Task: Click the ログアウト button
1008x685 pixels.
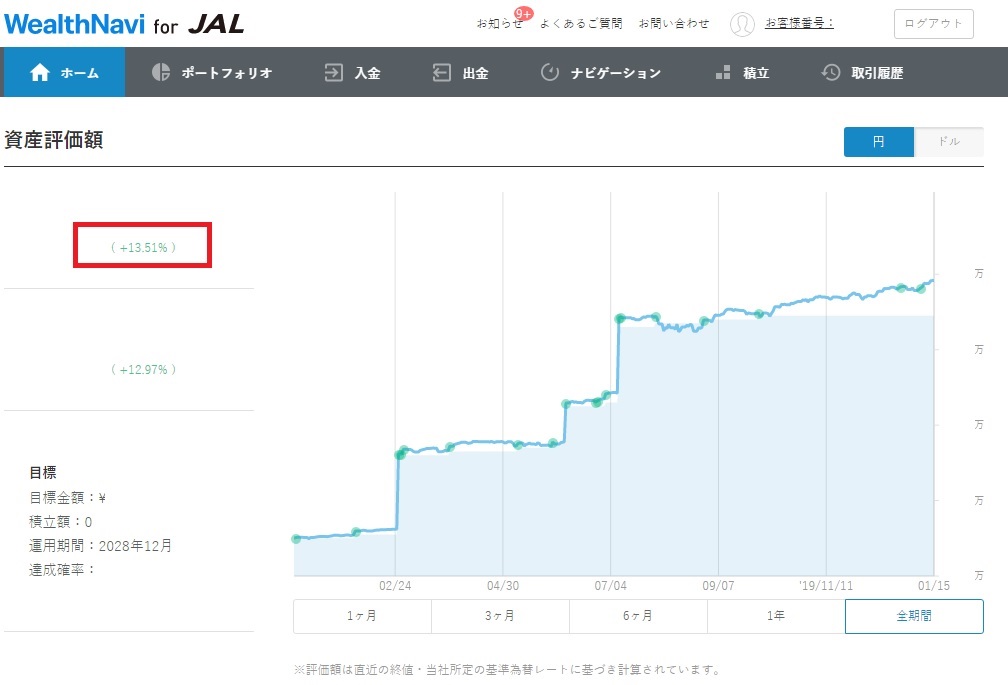Action: 932,24
